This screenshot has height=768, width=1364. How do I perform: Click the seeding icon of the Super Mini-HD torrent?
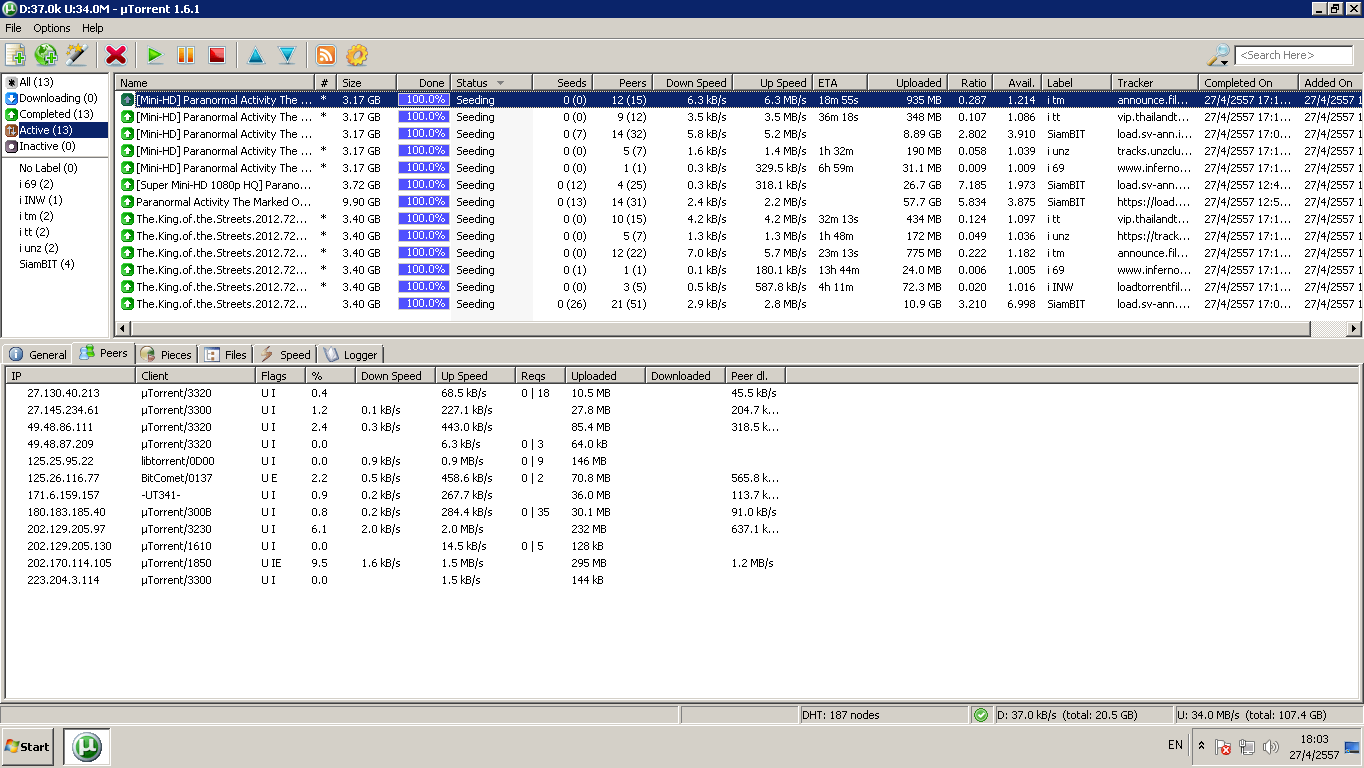tap(127, 185)
